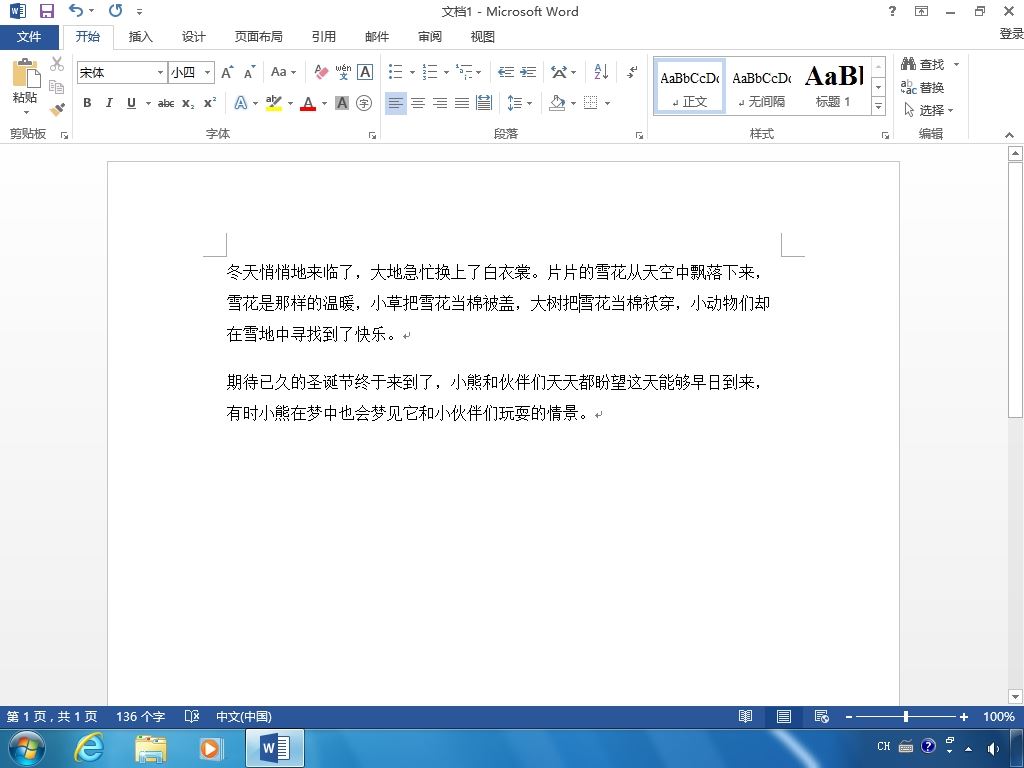Open the Font dialog launcher
The height and width of the screenshot is (768, 1024).
[x=372, y=135]
